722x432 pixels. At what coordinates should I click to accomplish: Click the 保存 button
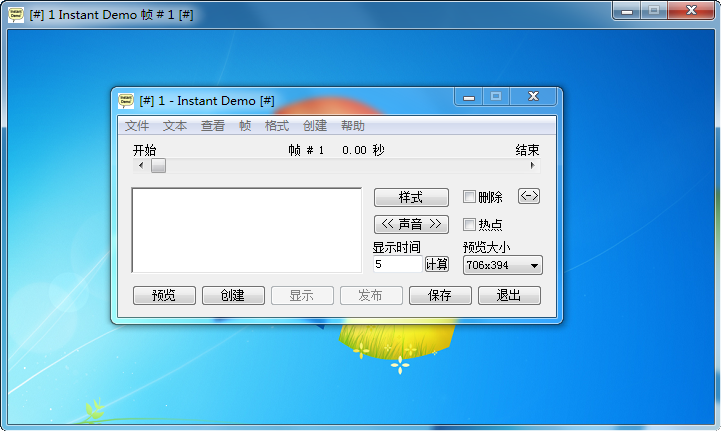[x=440, y=296]
